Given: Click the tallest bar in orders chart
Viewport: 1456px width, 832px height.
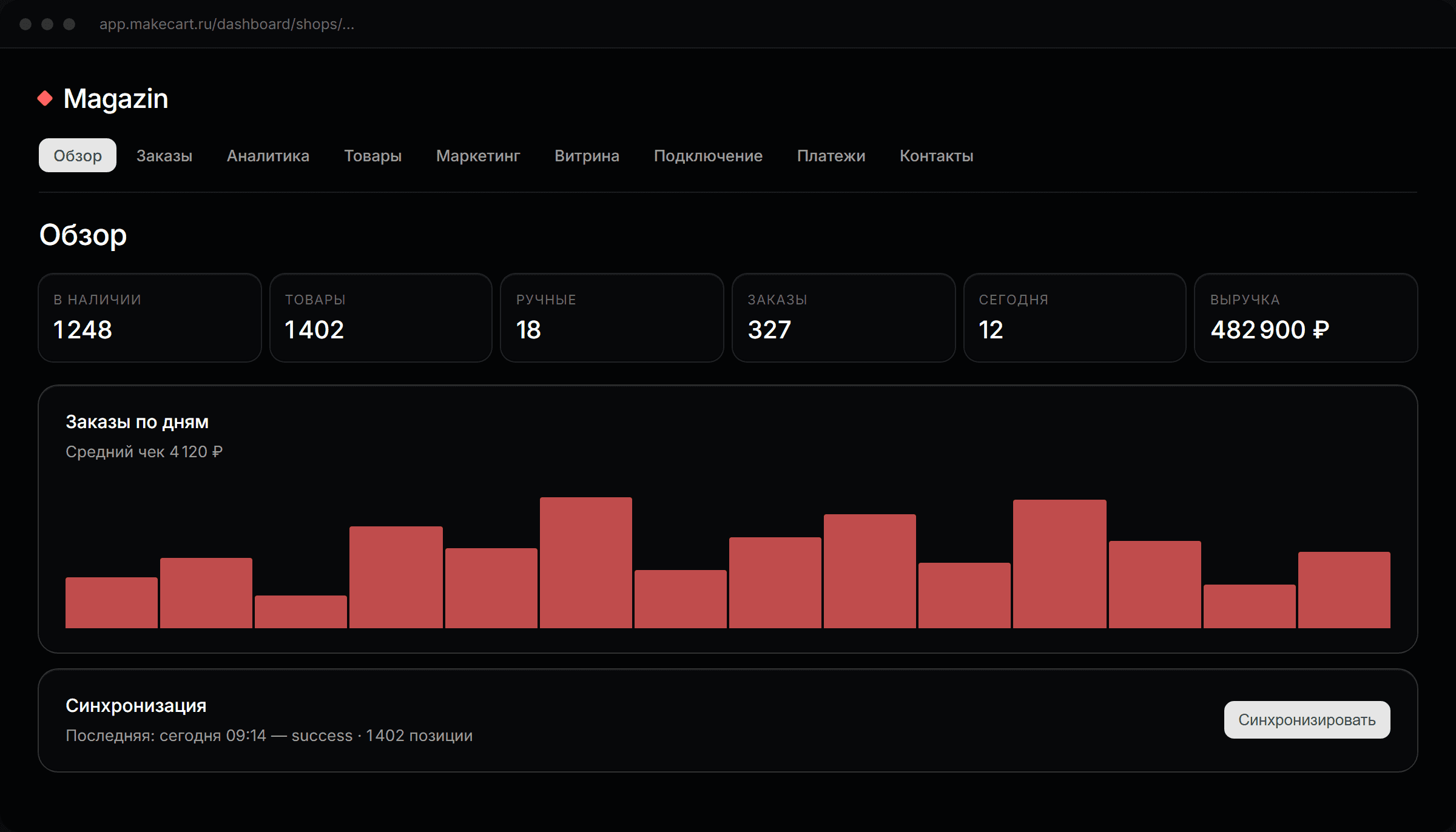Looking at the screenshot, I should [x=586, y=563].
